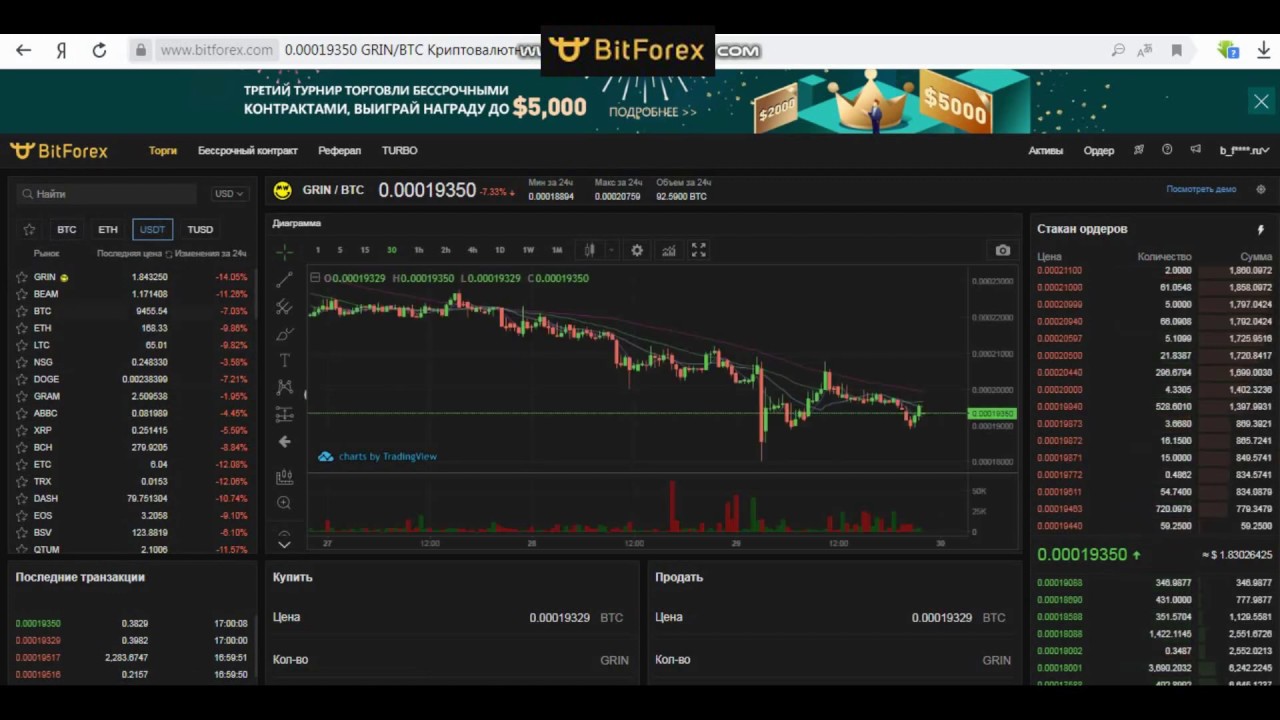Click the BitForex logo

pos(59,151)
